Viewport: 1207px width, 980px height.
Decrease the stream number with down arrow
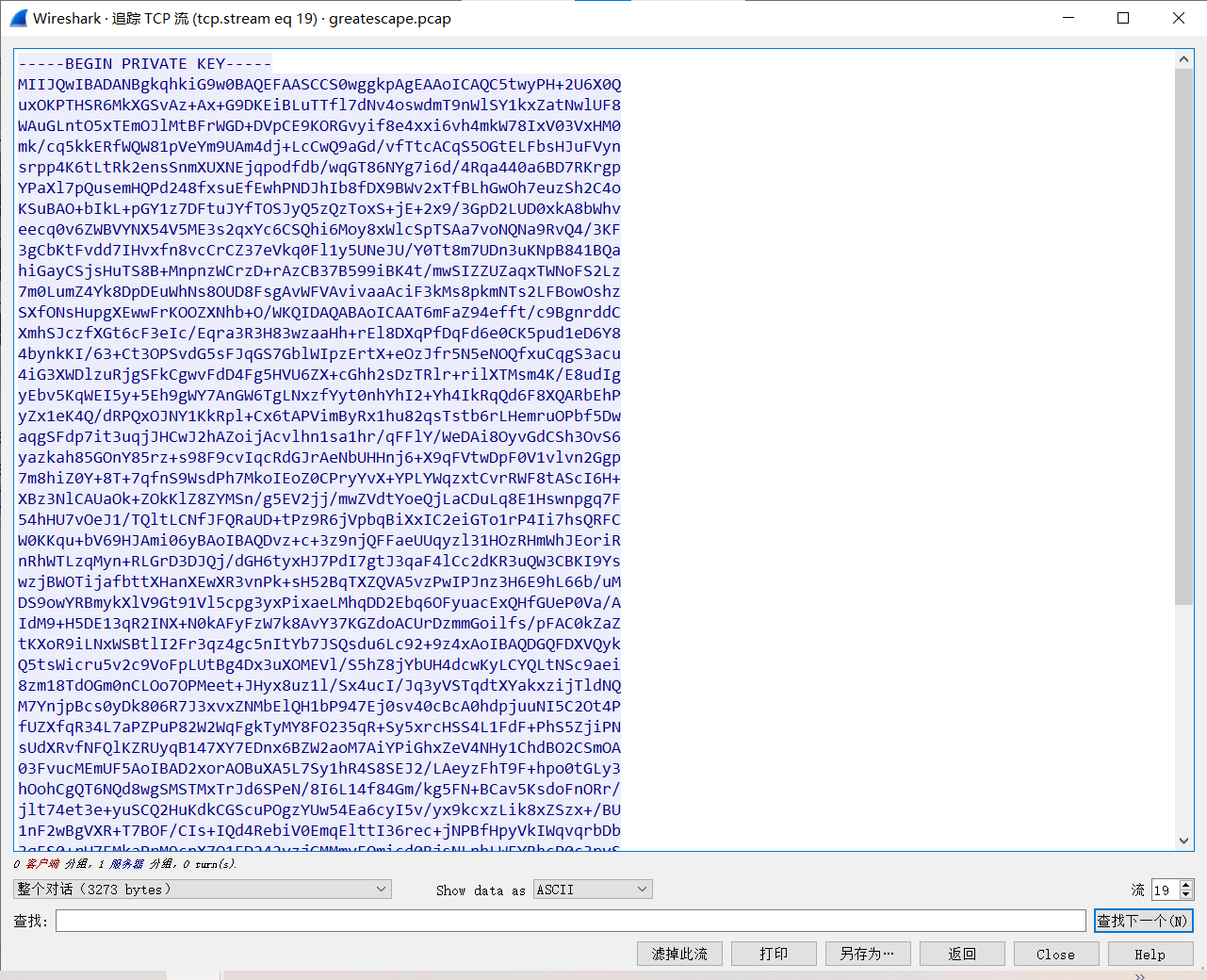pyautogui.click(x=1186, y=894)
